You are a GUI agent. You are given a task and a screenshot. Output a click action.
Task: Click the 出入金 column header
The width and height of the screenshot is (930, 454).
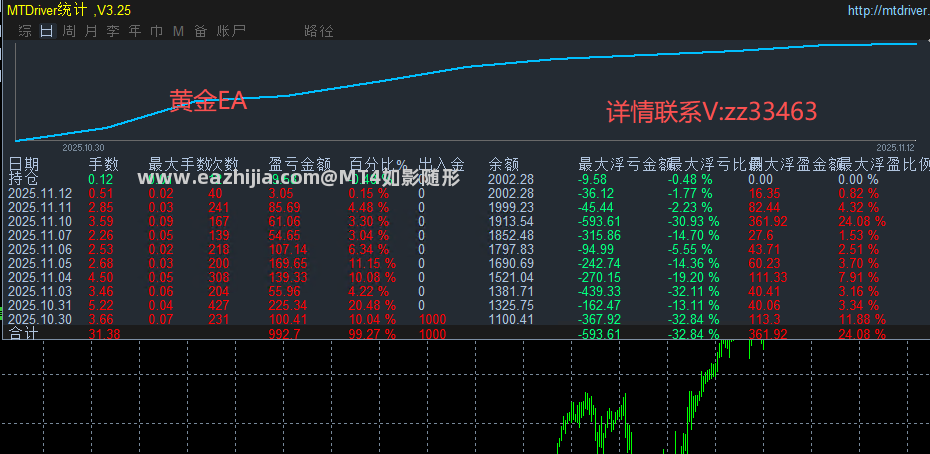[x=441, y=164]
